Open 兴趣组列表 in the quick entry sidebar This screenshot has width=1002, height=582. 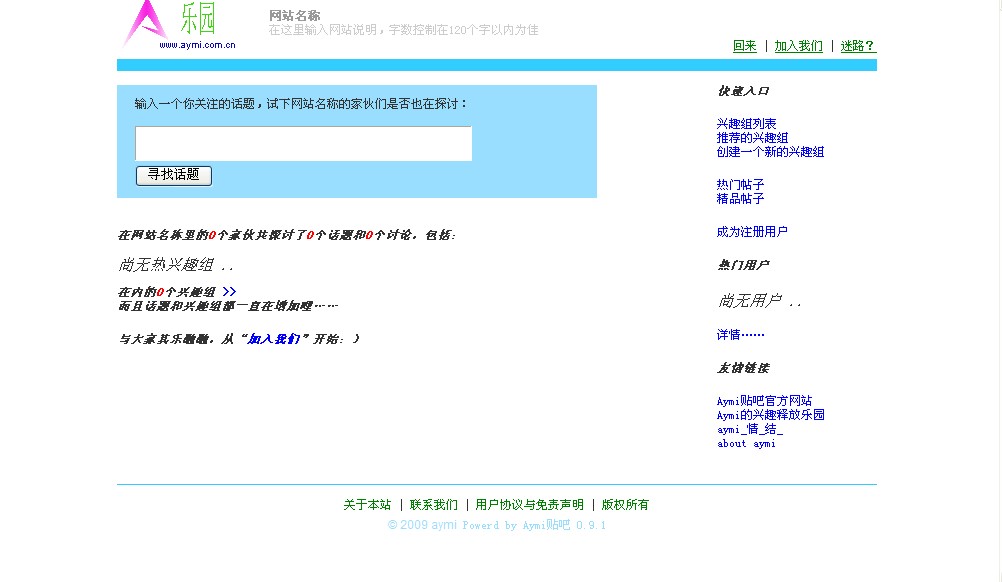pyautogui.click(x=746, y=124)
